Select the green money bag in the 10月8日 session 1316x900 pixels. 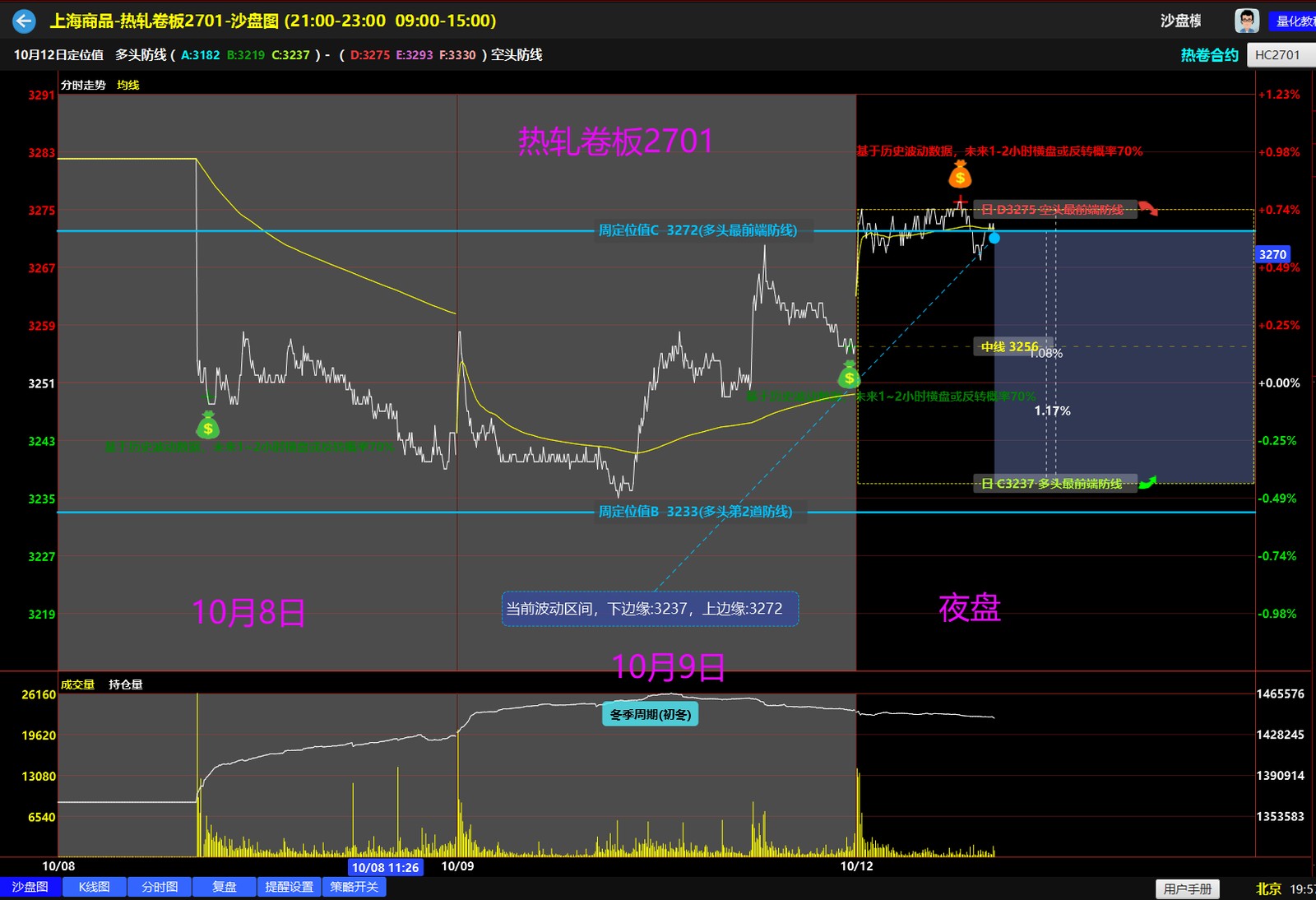coord(208,425)
